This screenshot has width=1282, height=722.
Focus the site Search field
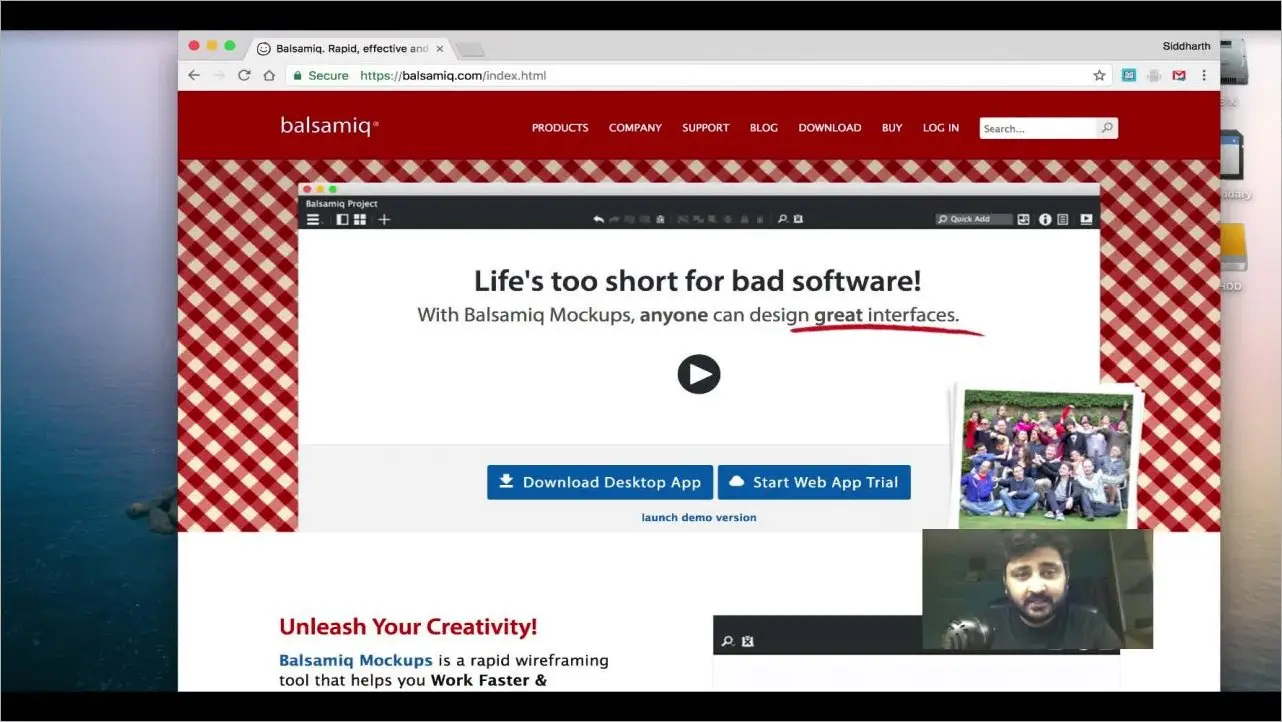pos(1038,128)
